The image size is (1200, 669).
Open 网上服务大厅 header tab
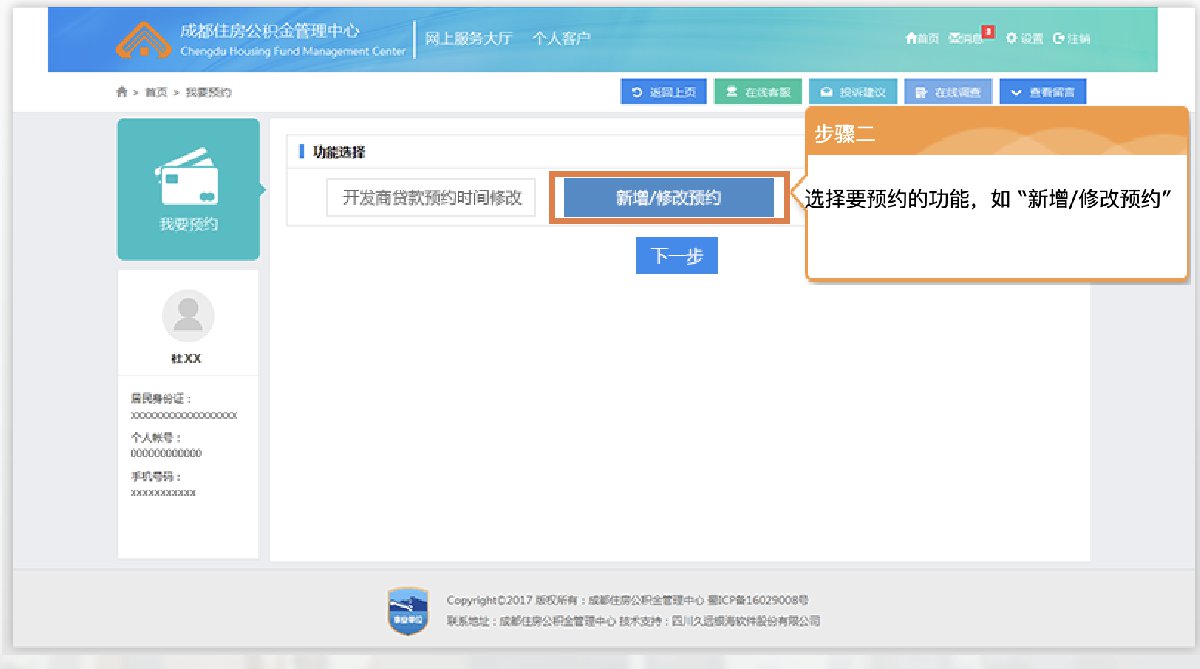[x=468, y=39]
